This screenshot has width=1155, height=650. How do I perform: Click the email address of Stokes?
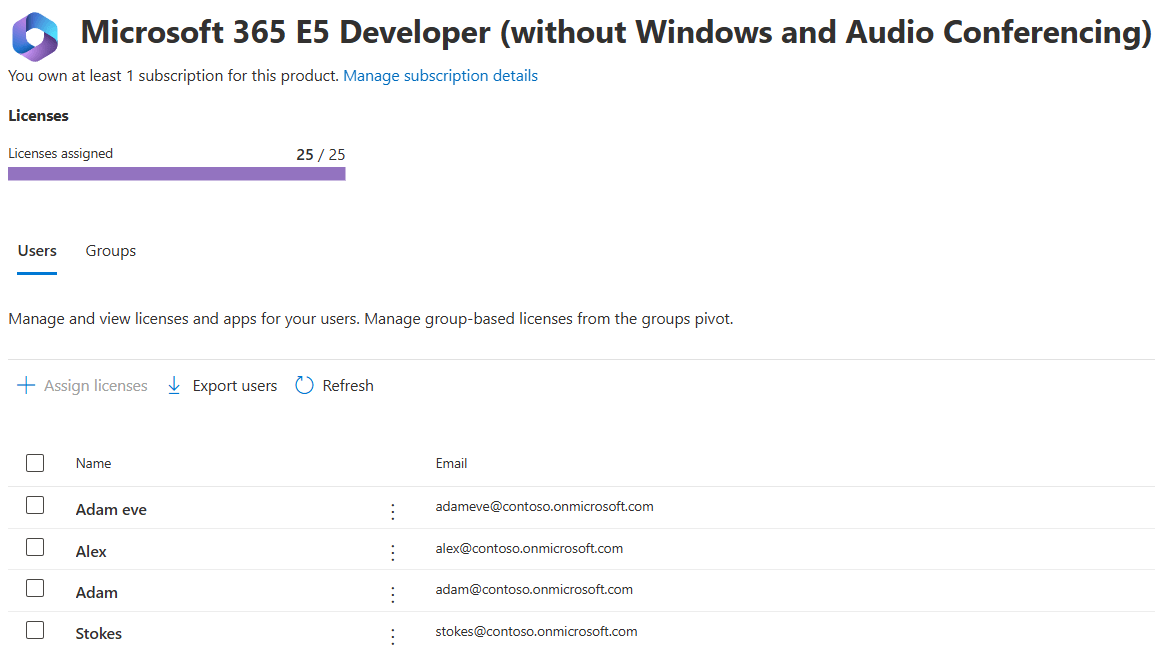537,631
